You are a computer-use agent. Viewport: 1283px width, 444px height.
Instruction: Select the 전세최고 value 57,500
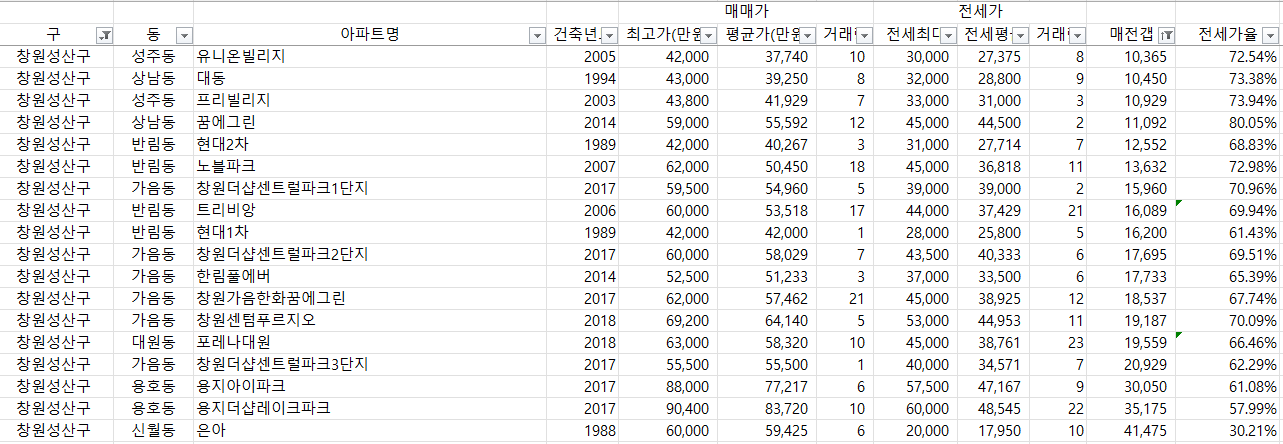pyautogui.click(x=916, y=385)
